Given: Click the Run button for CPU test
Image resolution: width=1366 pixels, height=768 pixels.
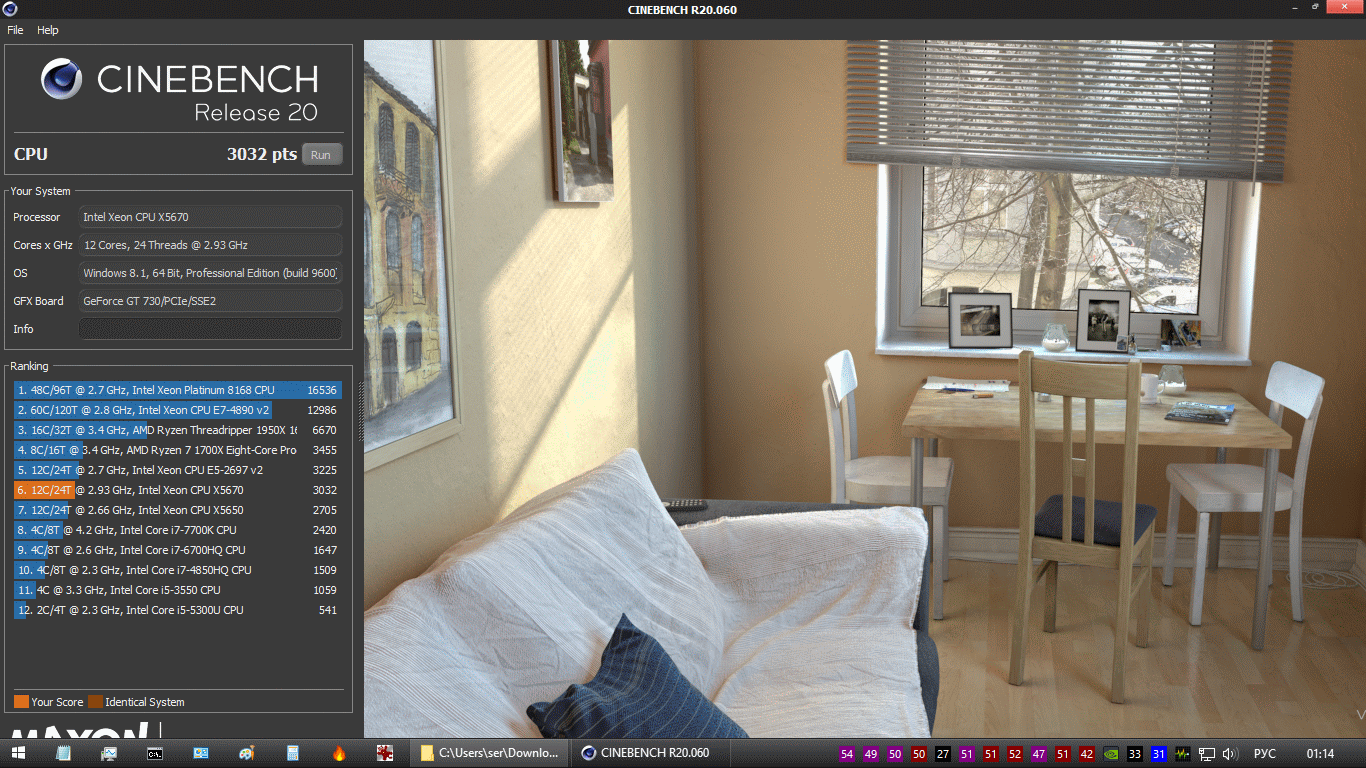Looking at the screenshot, I should (x=321, y=155).
